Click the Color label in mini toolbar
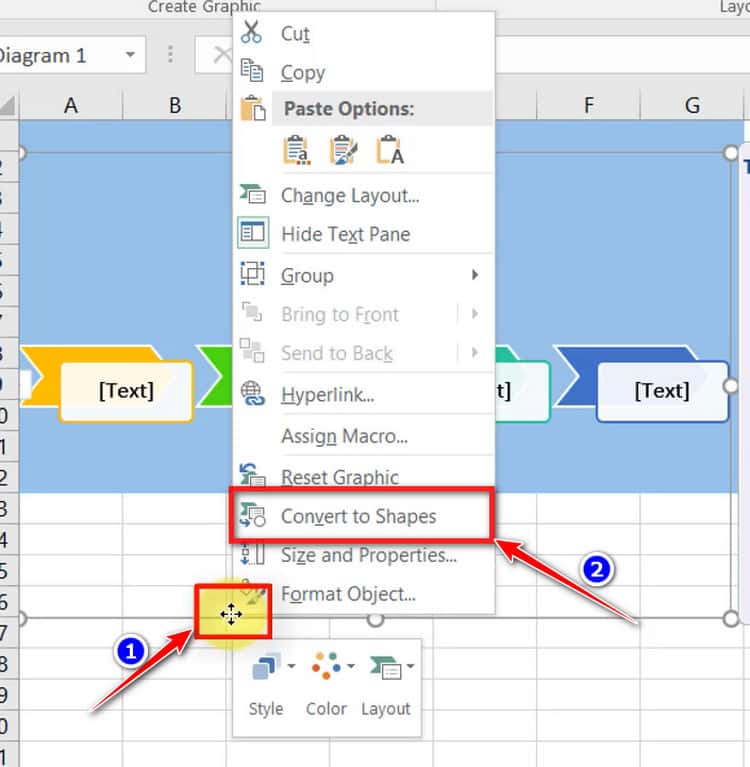 [326, 708]
